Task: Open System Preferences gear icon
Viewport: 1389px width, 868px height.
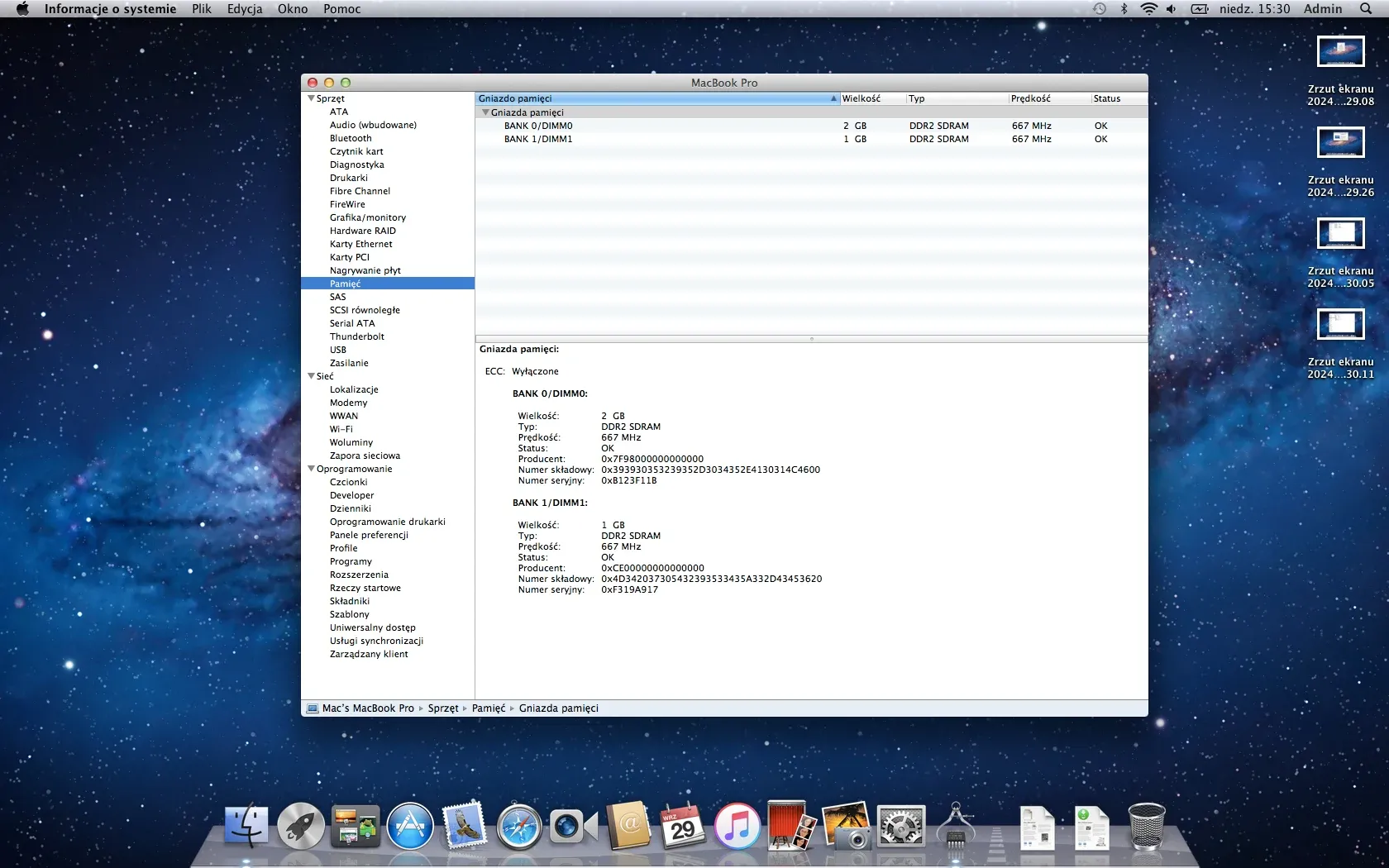Action: [x=900, y=826]
